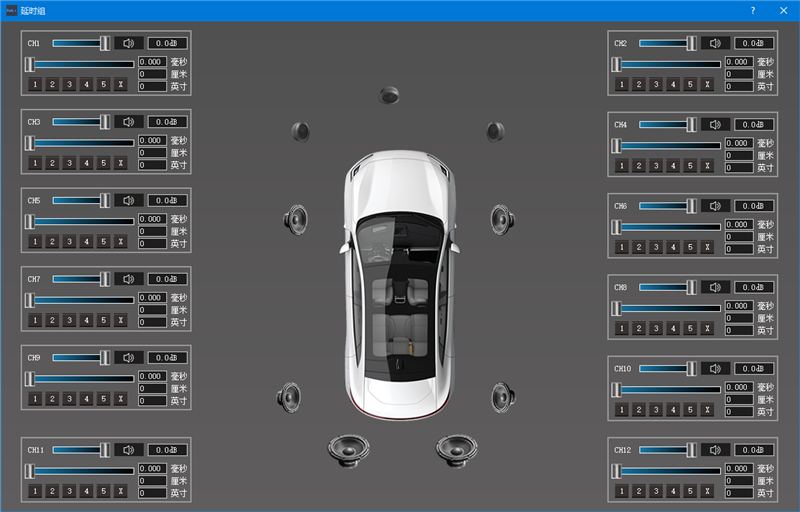The image size is (800, 512).
Task: Select the front left door speaker icon
Action: point(295,220)
